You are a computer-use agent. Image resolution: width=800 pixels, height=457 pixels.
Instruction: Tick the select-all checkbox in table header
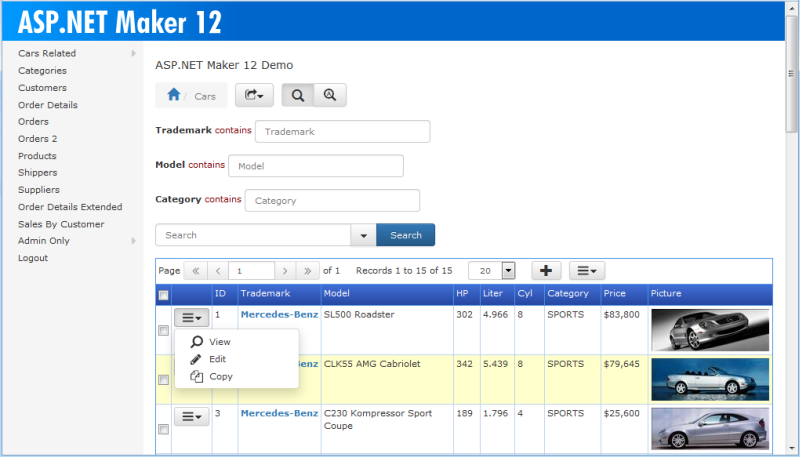click(x=163, y=295)
